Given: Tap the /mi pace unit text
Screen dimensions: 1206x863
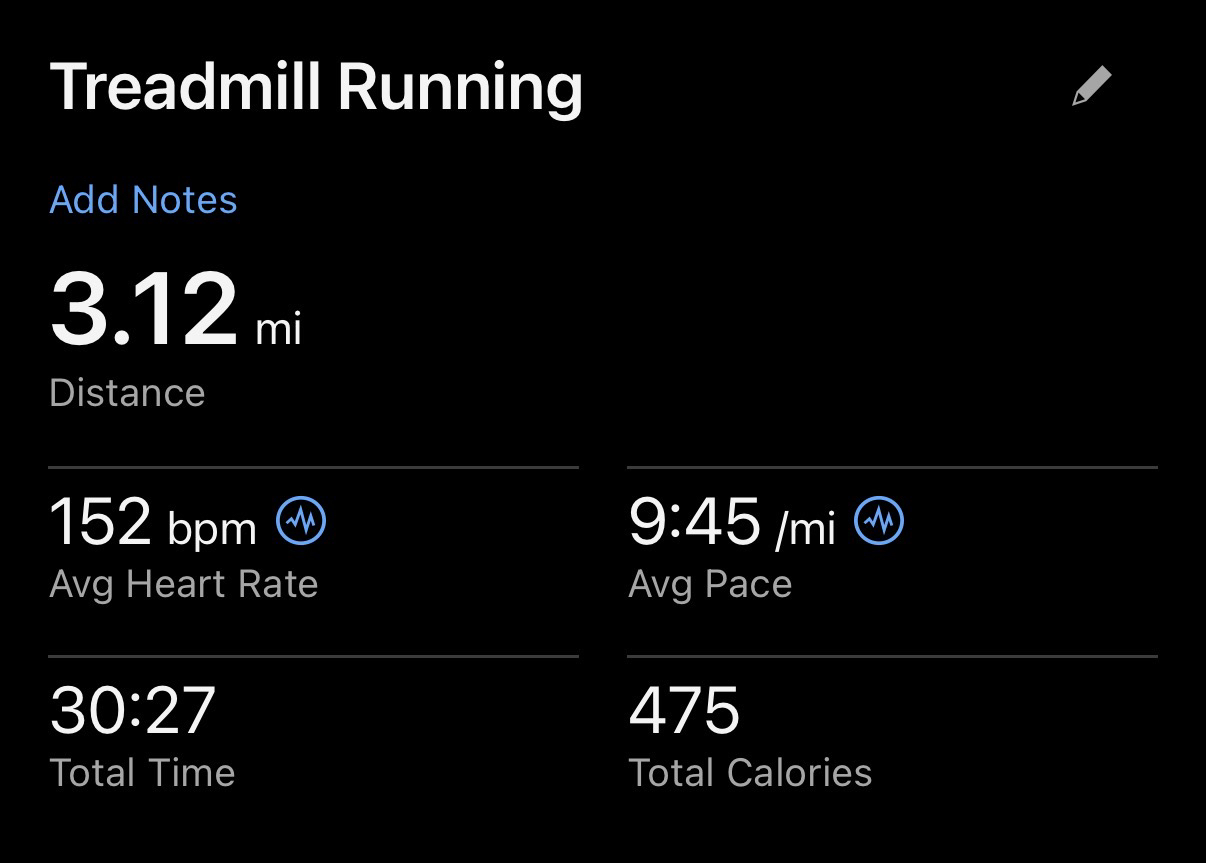Looking at the screenshot, I should (805, 527).
